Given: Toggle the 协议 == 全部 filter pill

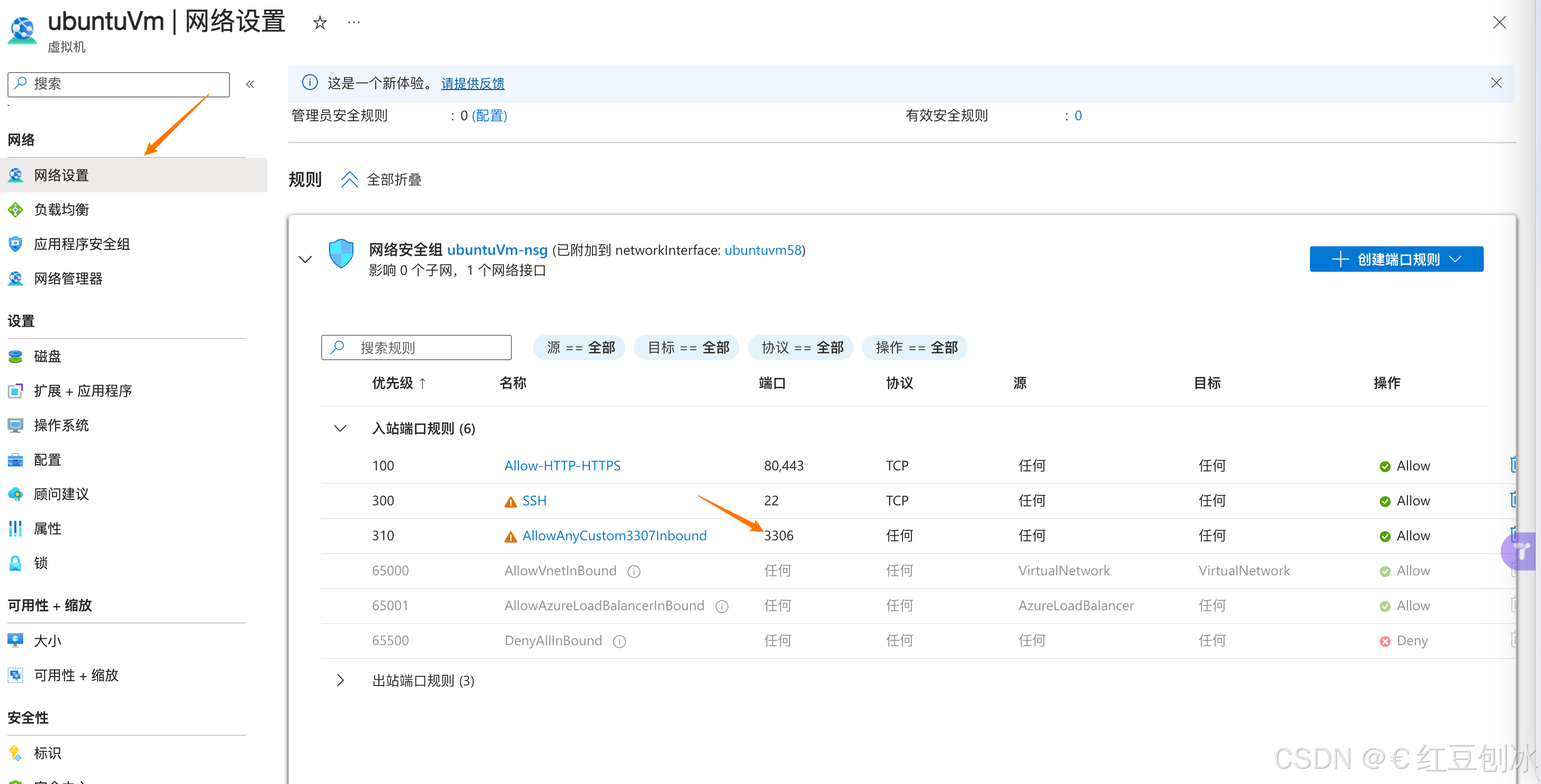Looking at the screenshot, I should tap(801, 348).
